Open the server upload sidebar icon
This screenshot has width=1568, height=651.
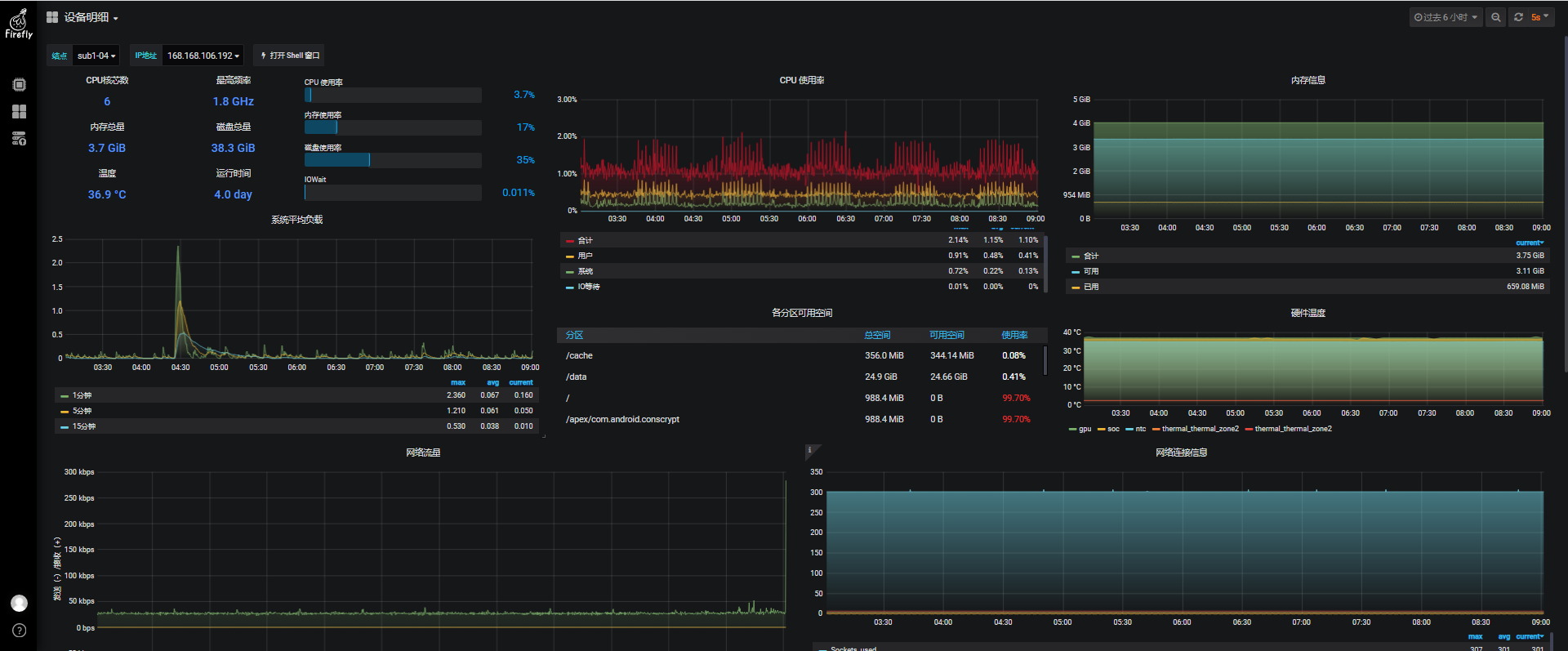(x=19, y=139)
